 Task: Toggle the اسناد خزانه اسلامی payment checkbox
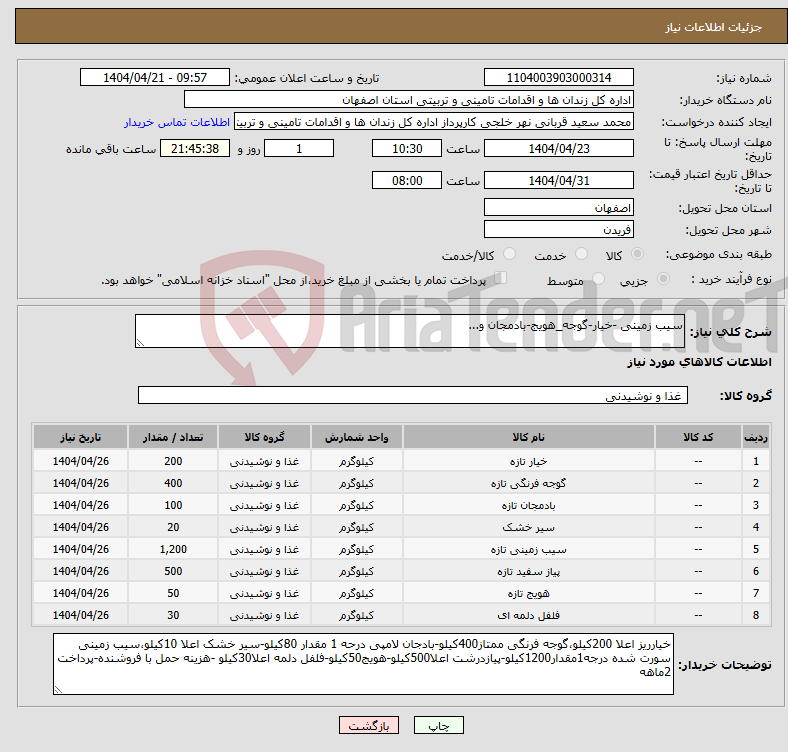click(501, 277)
